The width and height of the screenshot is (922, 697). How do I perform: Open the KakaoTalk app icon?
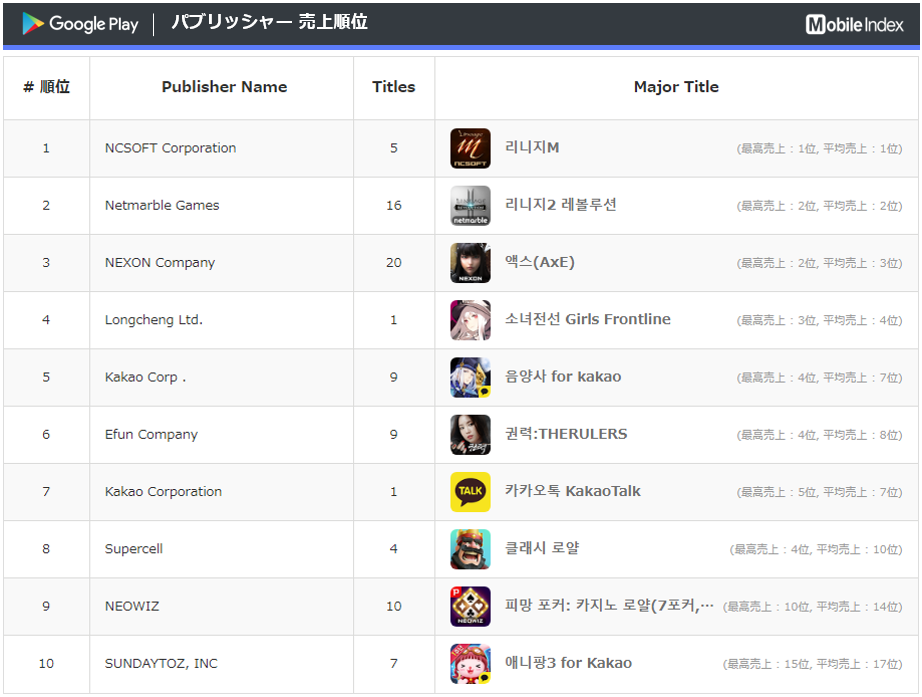click(x=470, y=492)
